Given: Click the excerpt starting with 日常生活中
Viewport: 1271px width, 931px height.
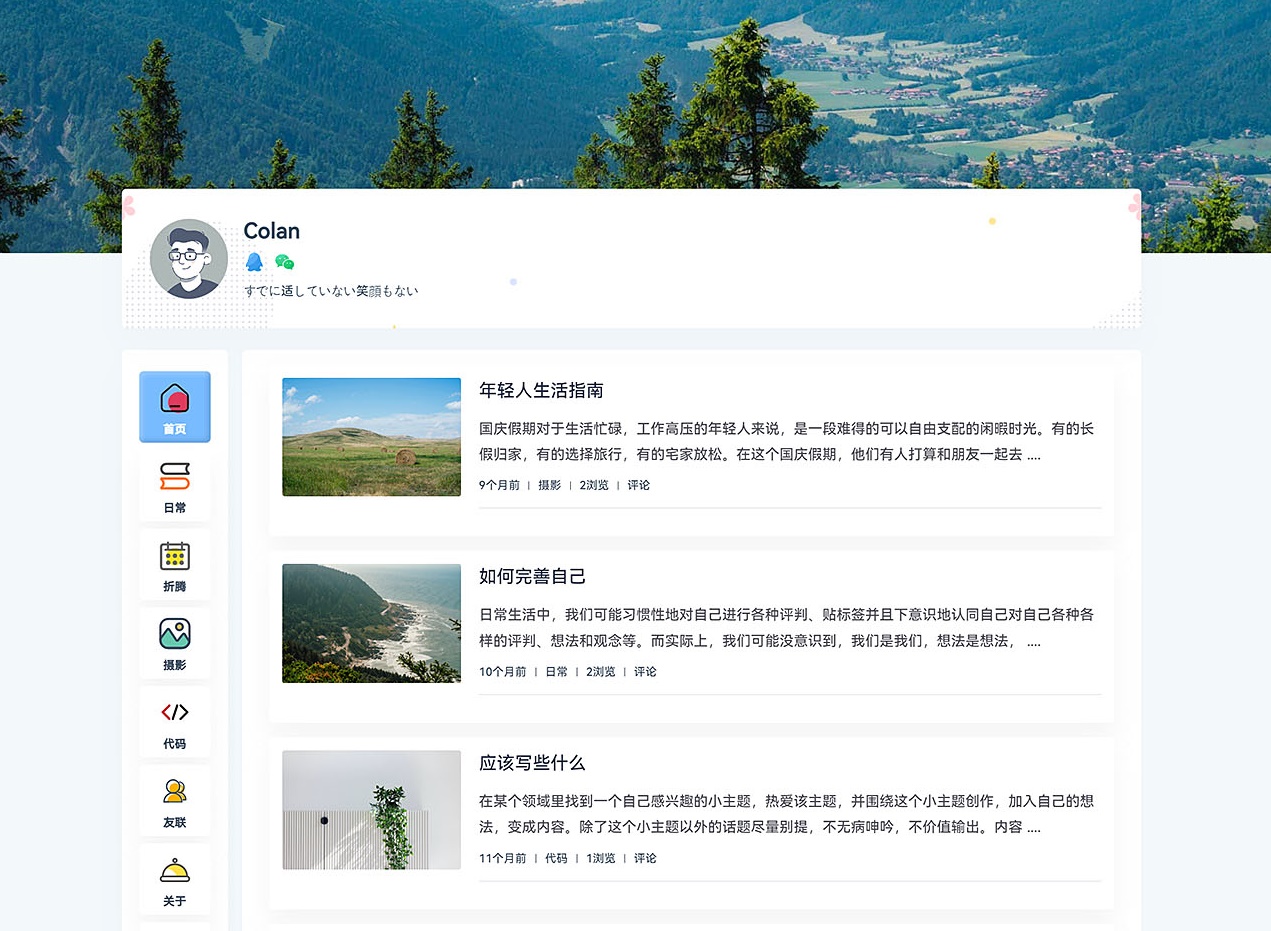Looking at the screenshot, I should pyautogui.click(x=787, y=628).
